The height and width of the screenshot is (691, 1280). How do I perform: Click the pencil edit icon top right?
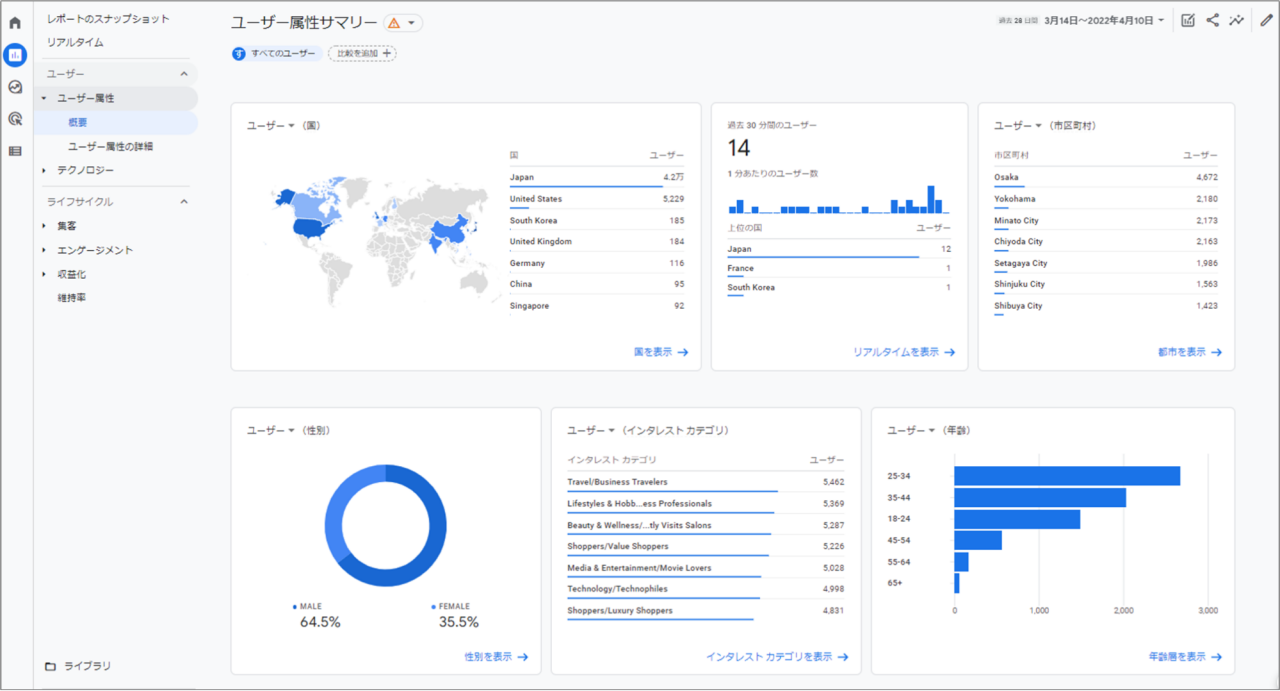pos(1266,20)
